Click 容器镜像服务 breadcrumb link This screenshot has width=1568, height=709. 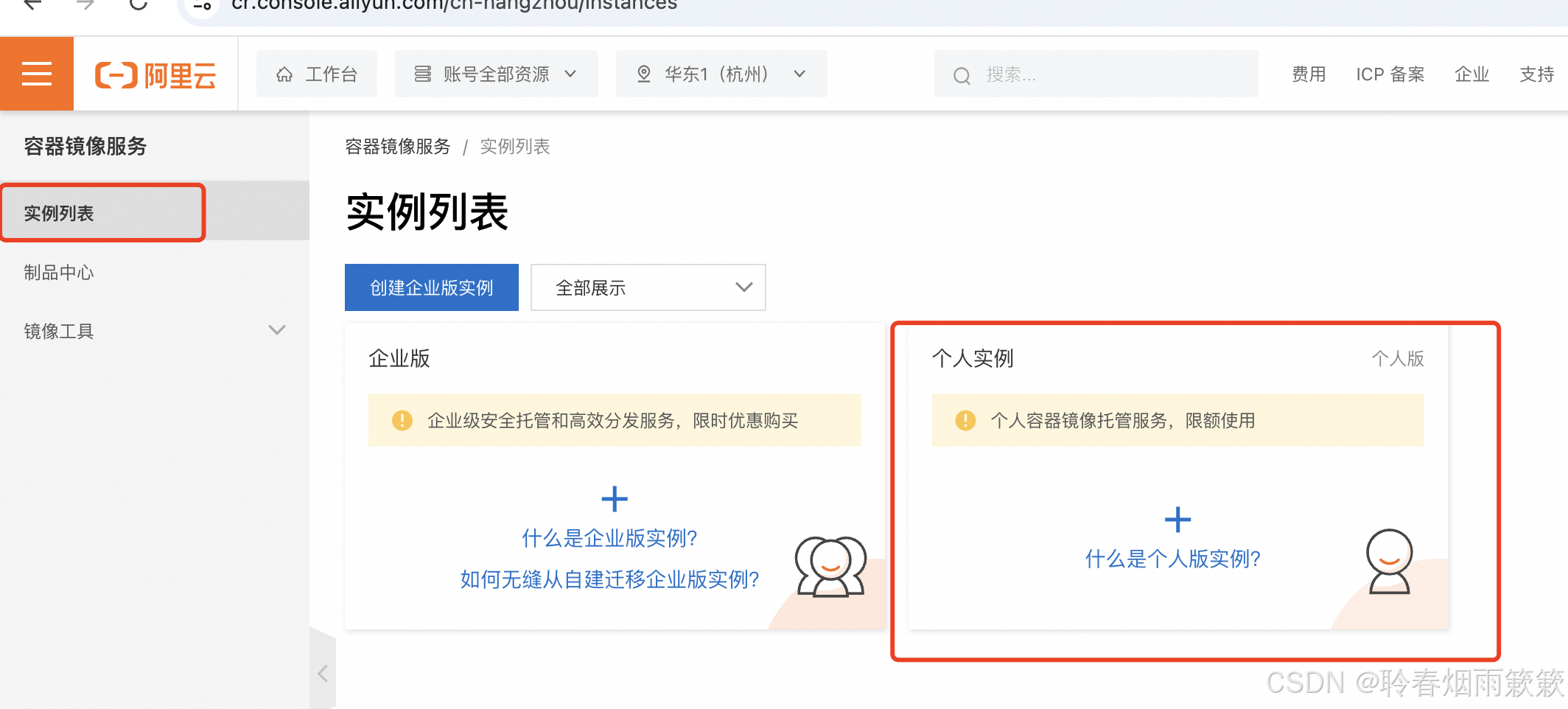click(398, 147)
